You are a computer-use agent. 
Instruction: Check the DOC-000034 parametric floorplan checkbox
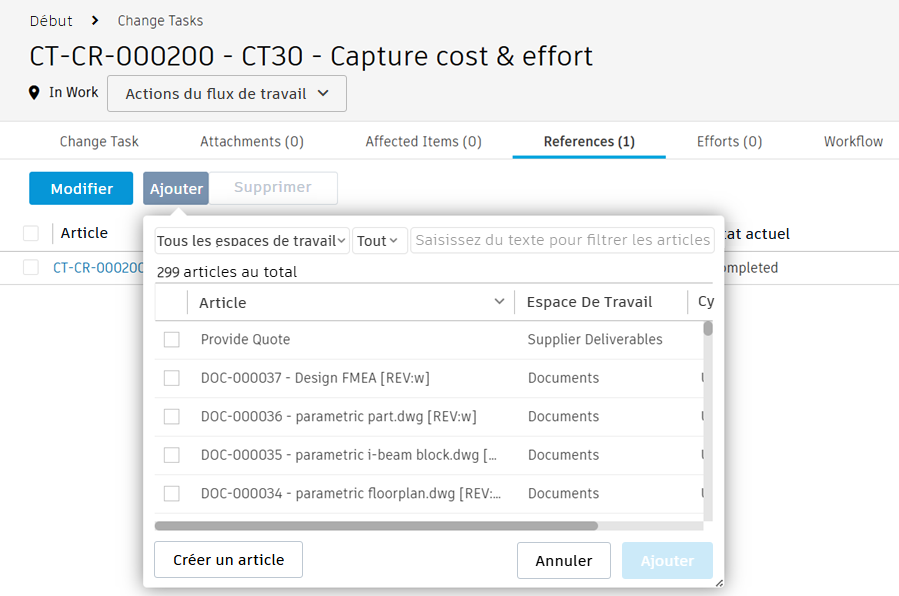point(171,493)
